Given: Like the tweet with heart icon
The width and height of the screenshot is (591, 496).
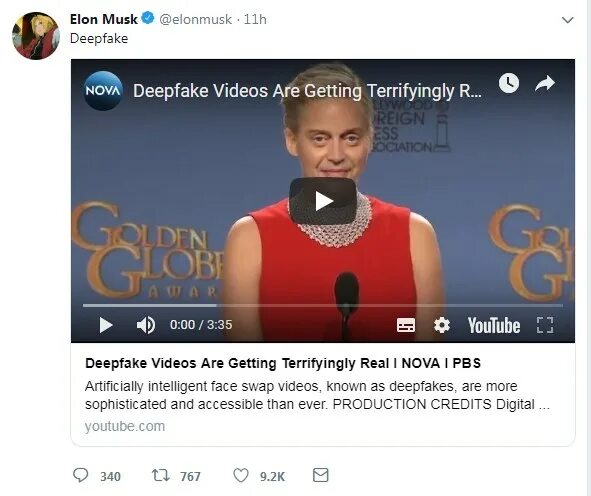Looking at the screenshot, I should tap(241, 475).
